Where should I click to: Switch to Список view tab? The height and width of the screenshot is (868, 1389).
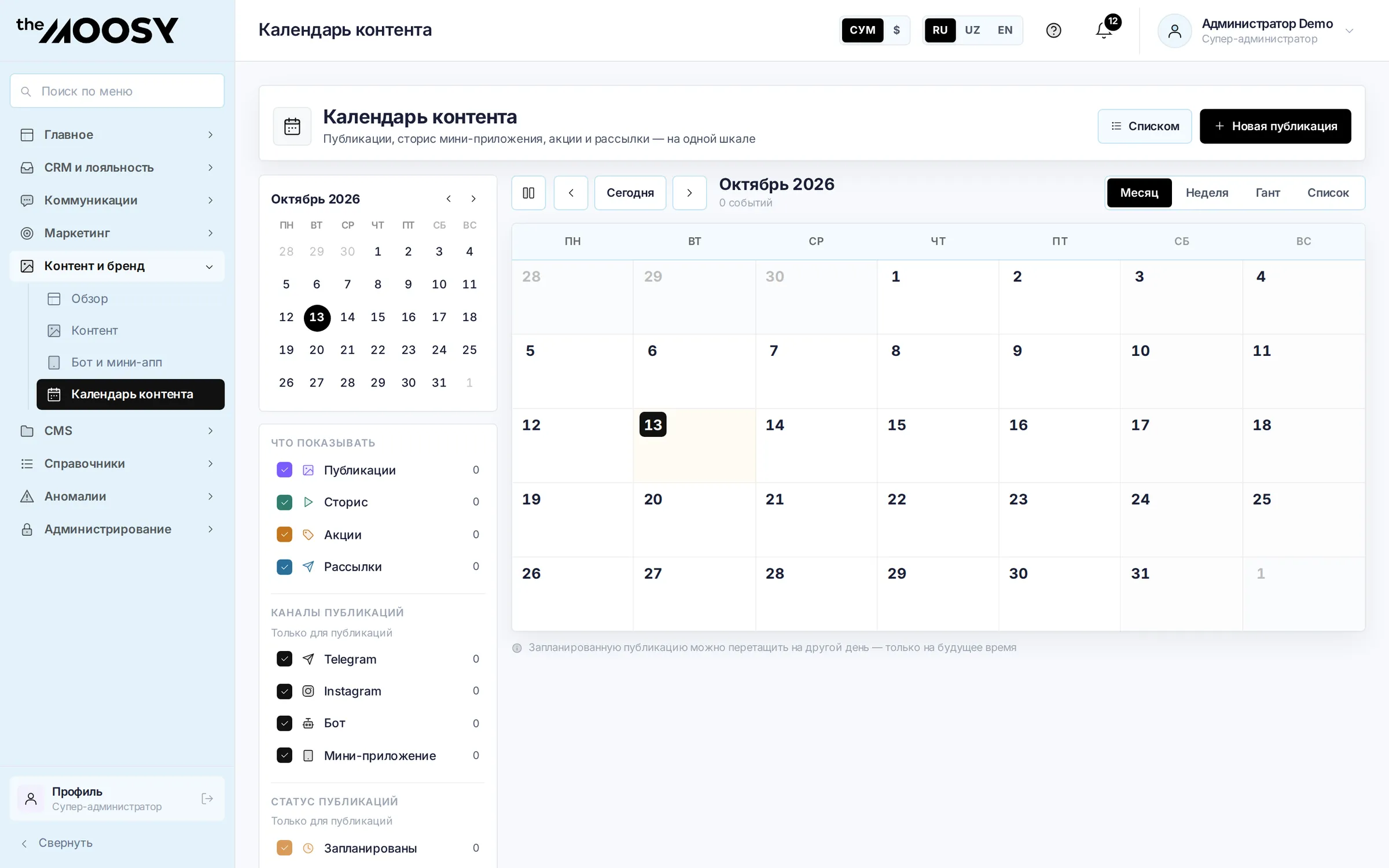pyautogui.click(x=1328, y=193)
